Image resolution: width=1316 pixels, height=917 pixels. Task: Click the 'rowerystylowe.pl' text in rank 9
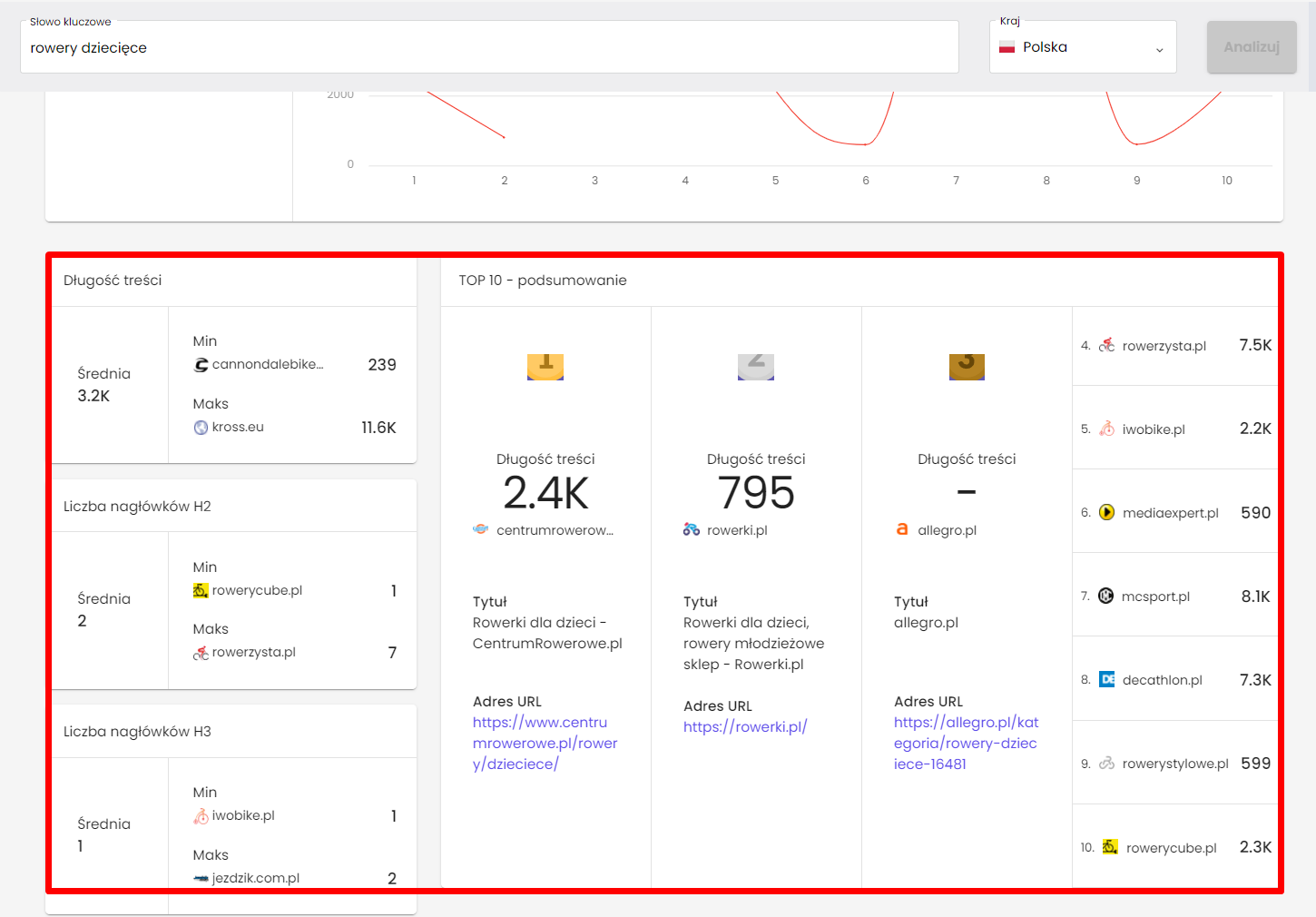point(1175,764)
